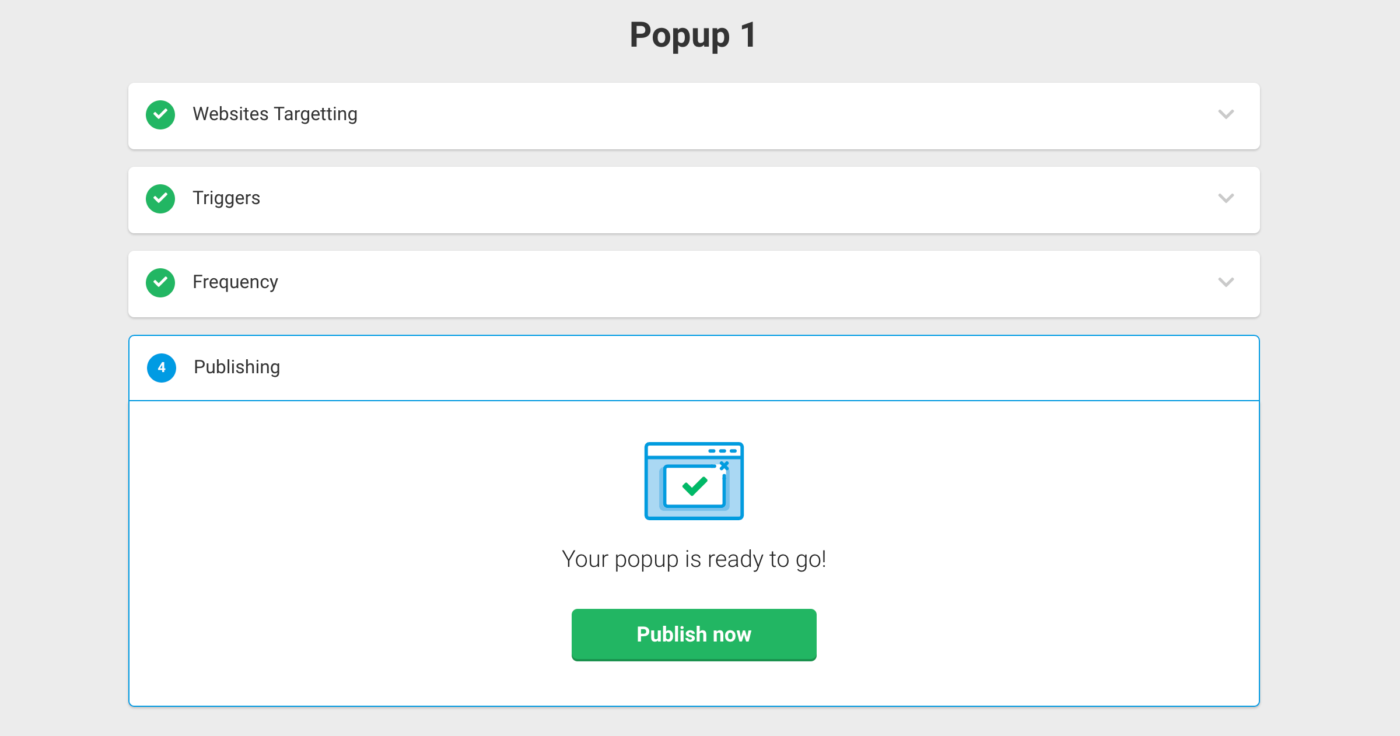Click the dashes in the illustration's browser bar
Viewport: 1400px width, 736px height.
(x=723, y=451)
